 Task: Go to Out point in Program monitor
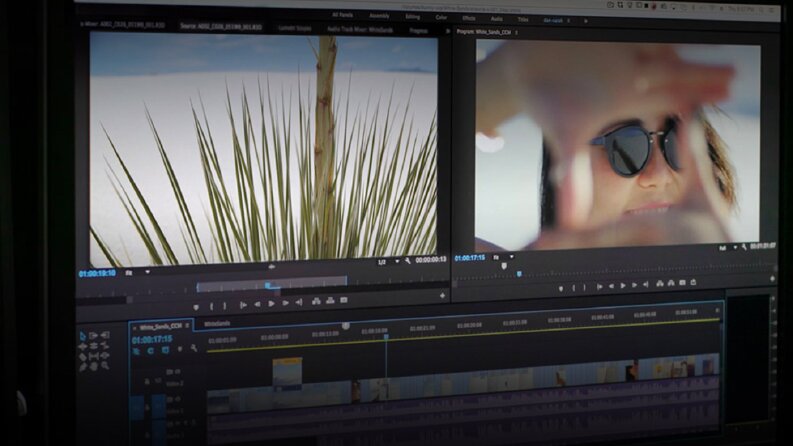(x=646, y=285)
